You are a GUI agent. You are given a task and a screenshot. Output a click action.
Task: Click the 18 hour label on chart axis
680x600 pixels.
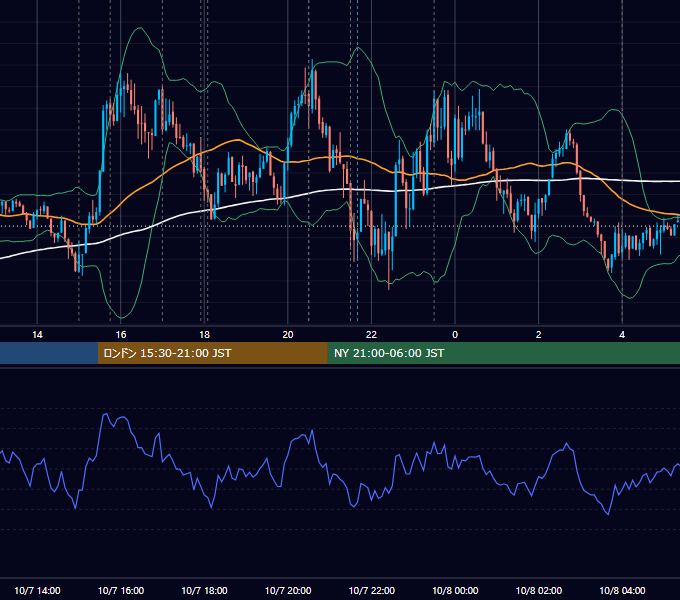204,335
